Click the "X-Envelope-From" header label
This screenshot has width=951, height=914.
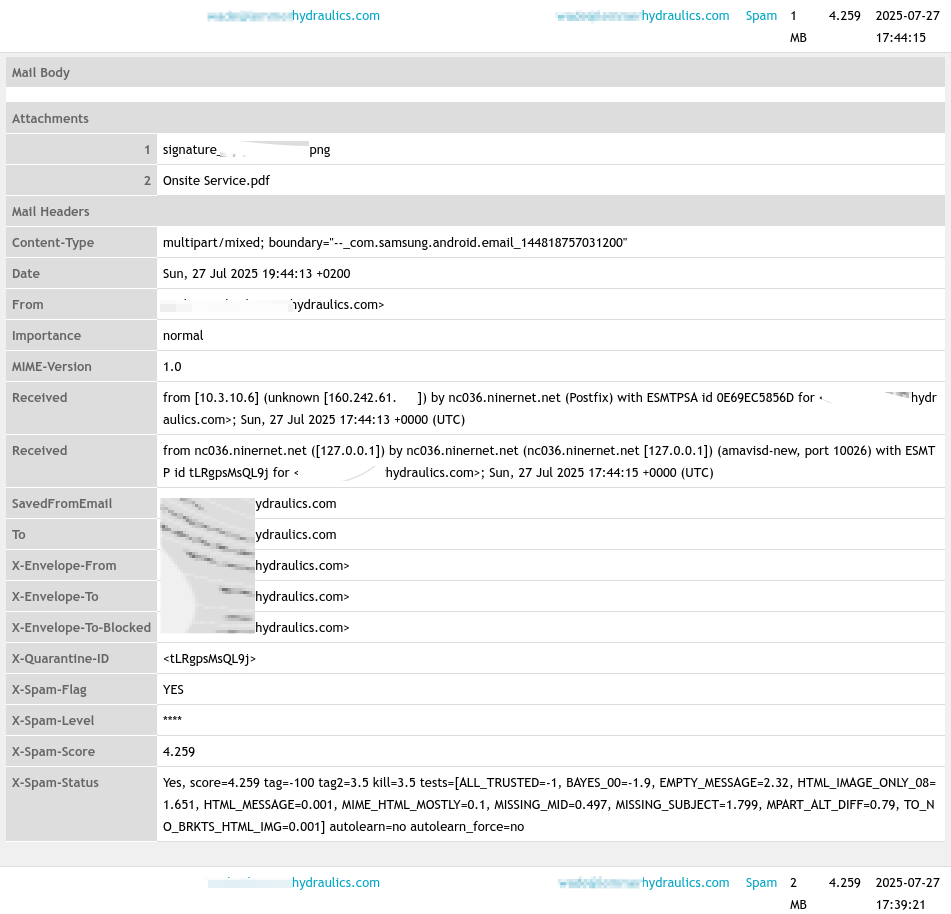pyautogui.click(x=64, y=565)
